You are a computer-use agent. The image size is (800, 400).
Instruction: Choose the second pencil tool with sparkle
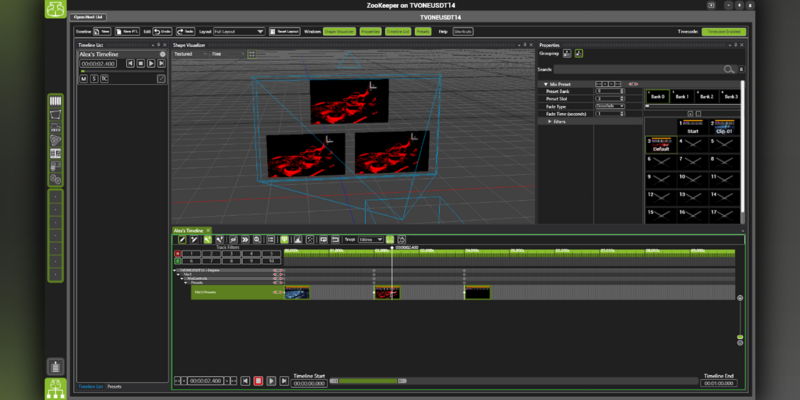[x=194, y=239]
